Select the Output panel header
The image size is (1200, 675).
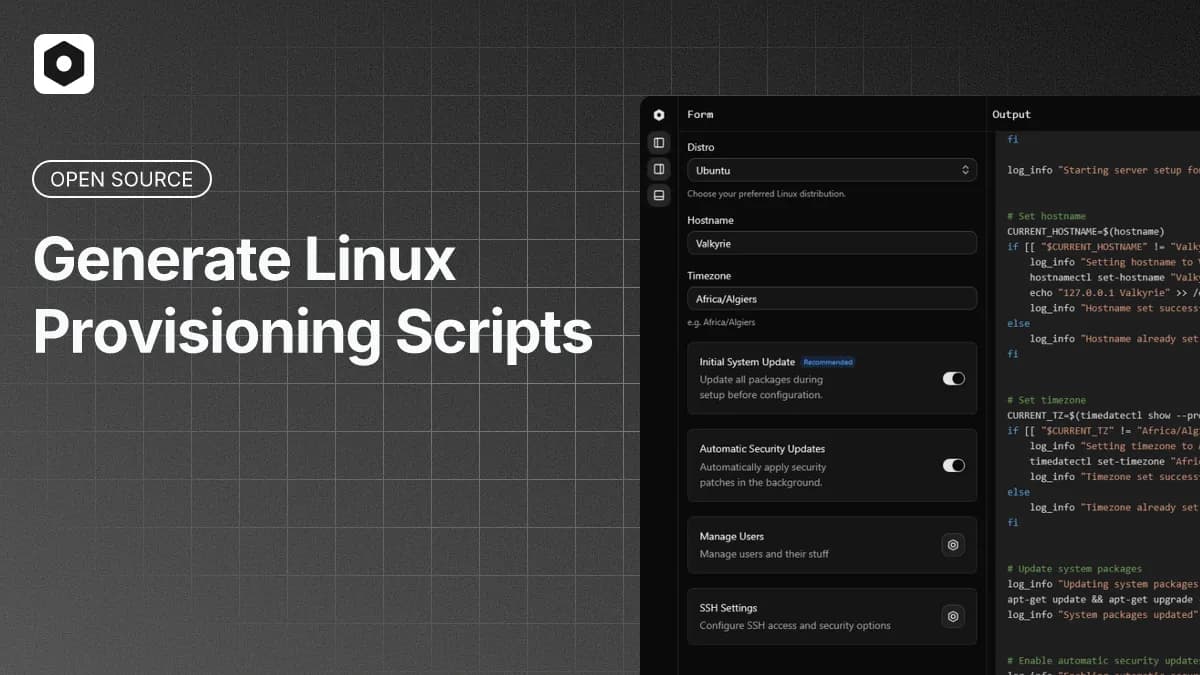tap(1011, 115)
